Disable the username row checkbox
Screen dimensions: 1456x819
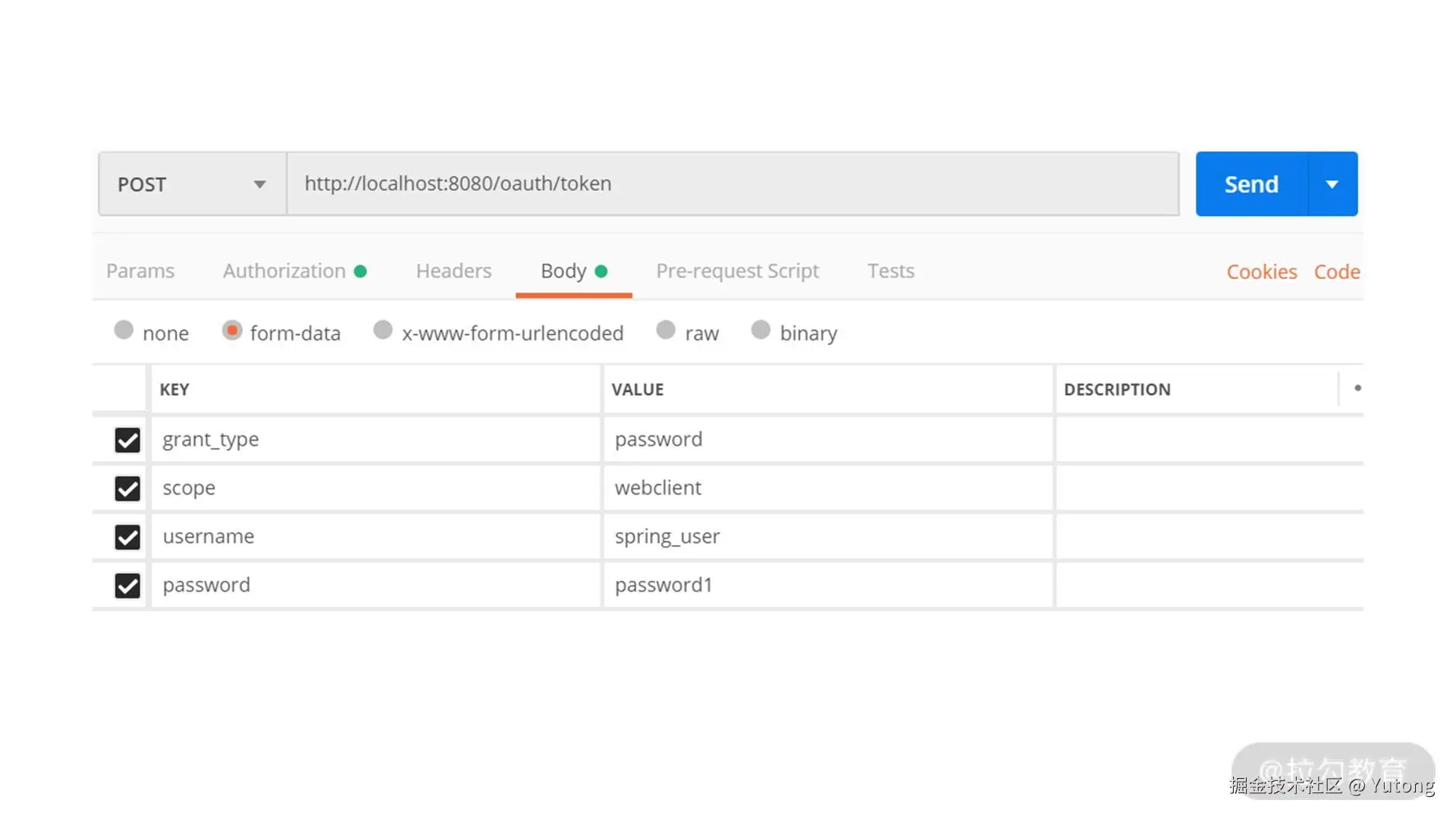coord(127,537)
